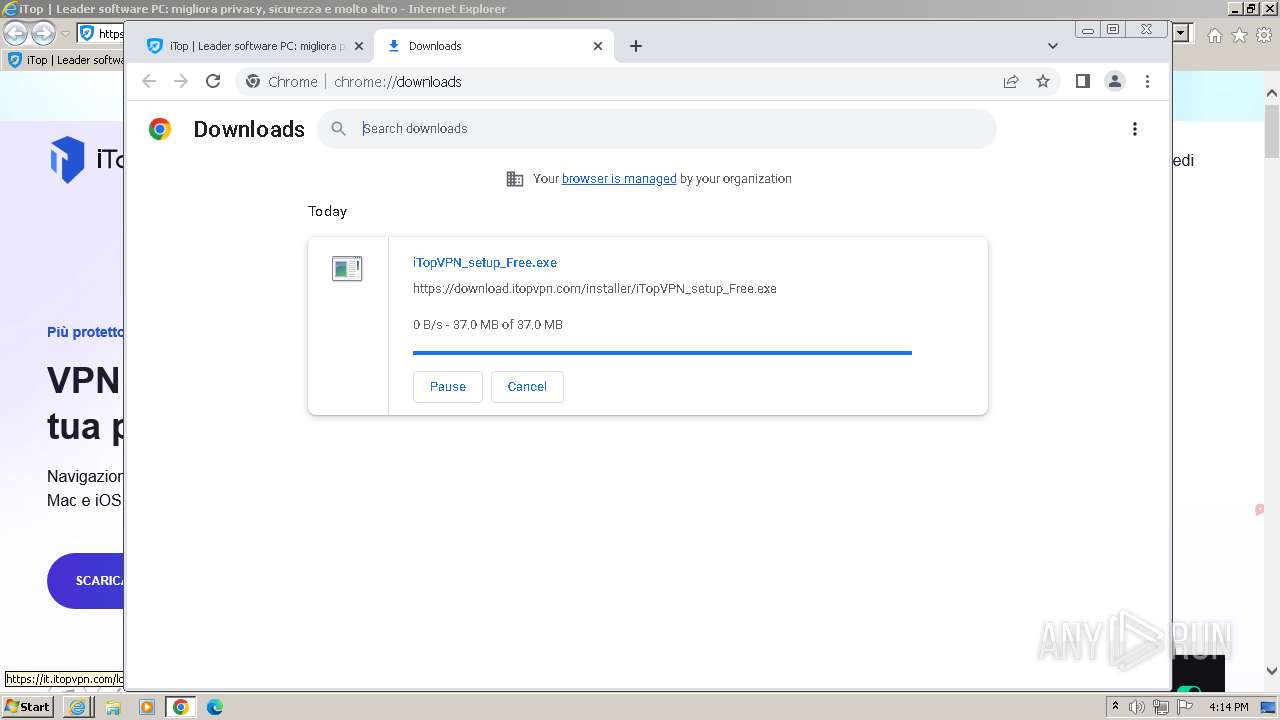Open 'browser is managed' link
Image resolution: width=1280 pixels, height=720 pixels.
click(x=619, y=179)
